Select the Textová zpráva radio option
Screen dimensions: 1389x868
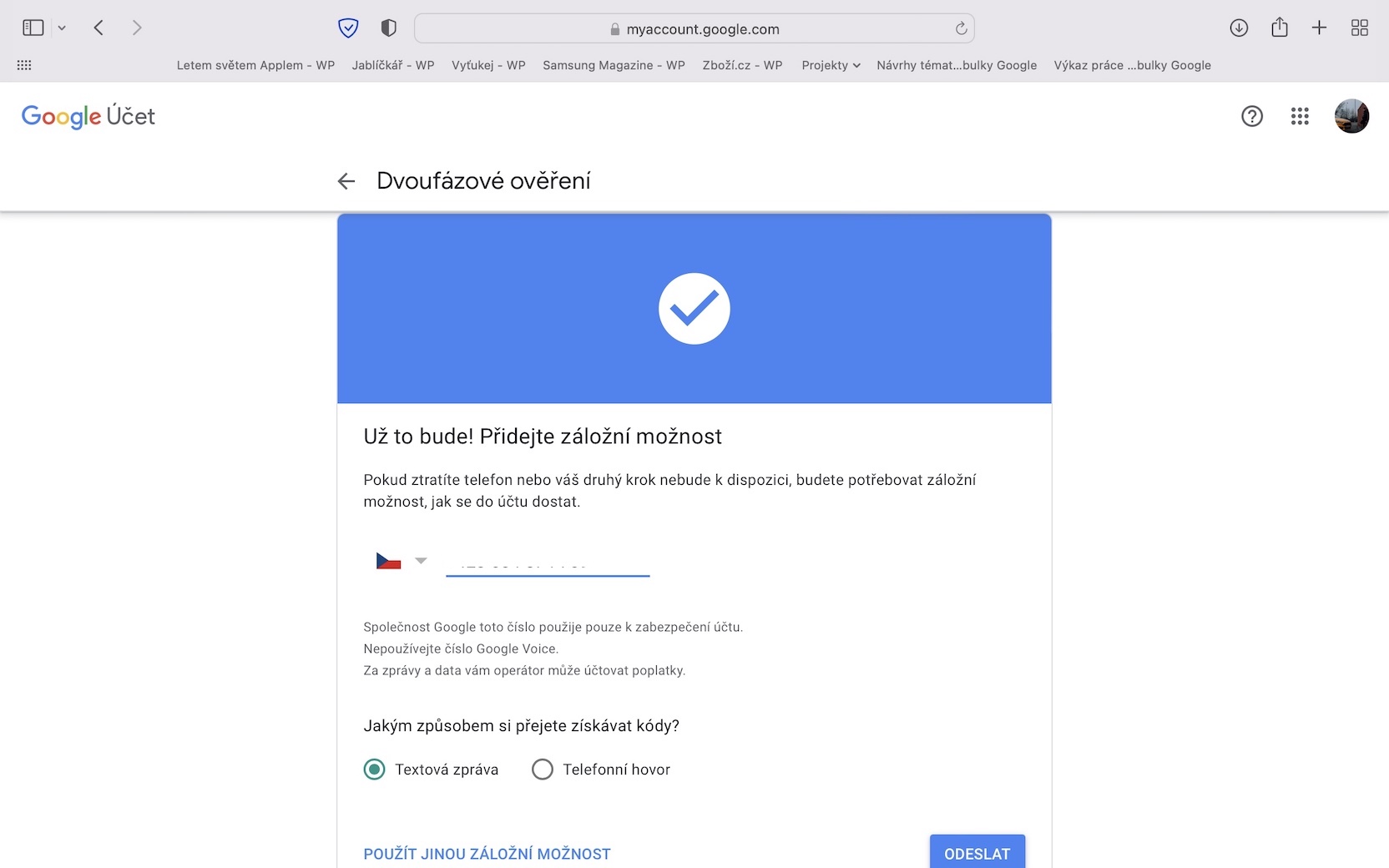coord(375,770)
